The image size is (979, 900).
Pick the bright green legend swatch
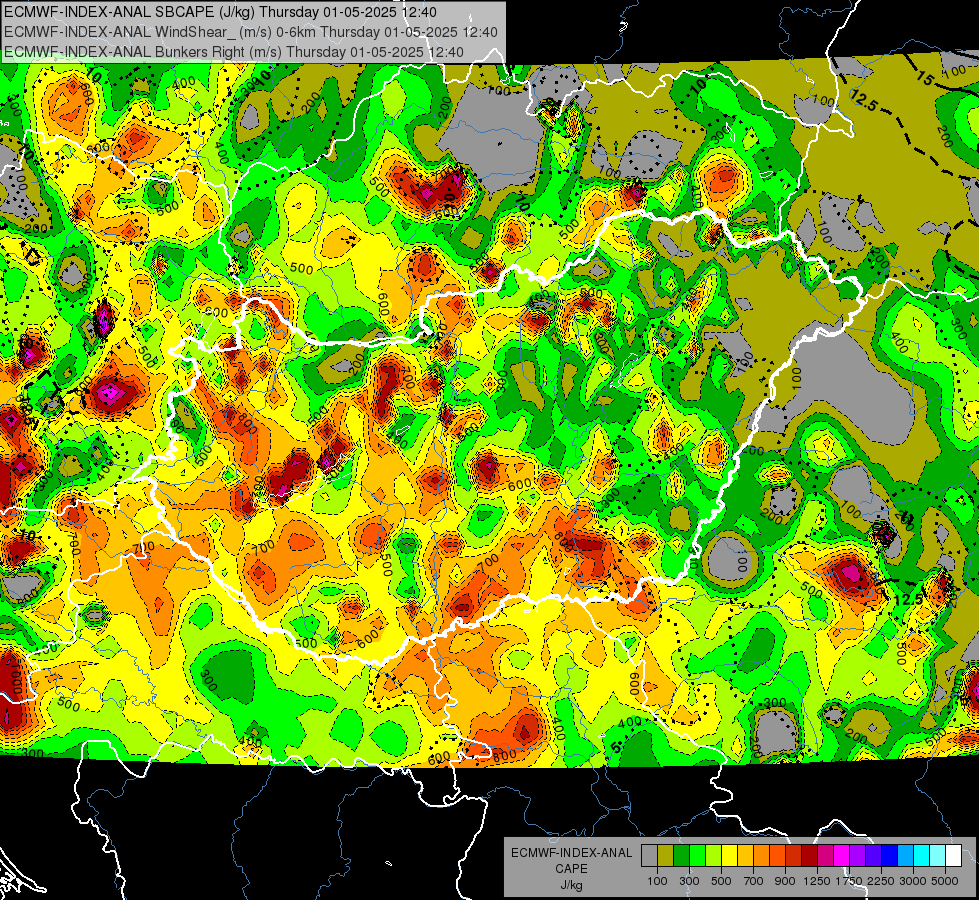[x=697, y=855]
